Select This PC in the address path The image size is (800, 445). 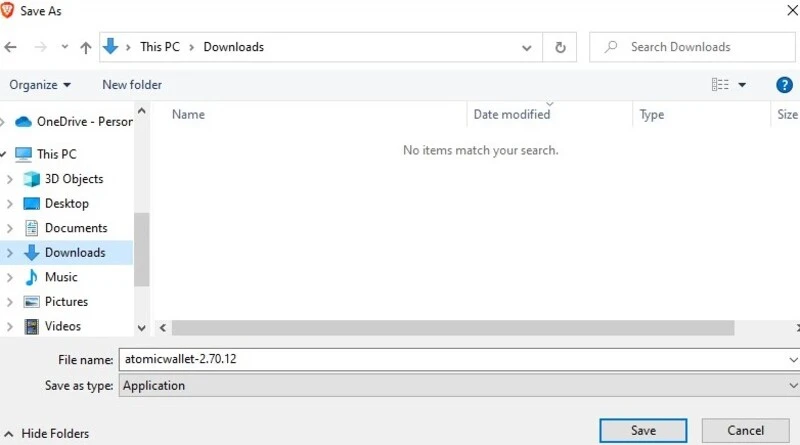pos(160,47)
